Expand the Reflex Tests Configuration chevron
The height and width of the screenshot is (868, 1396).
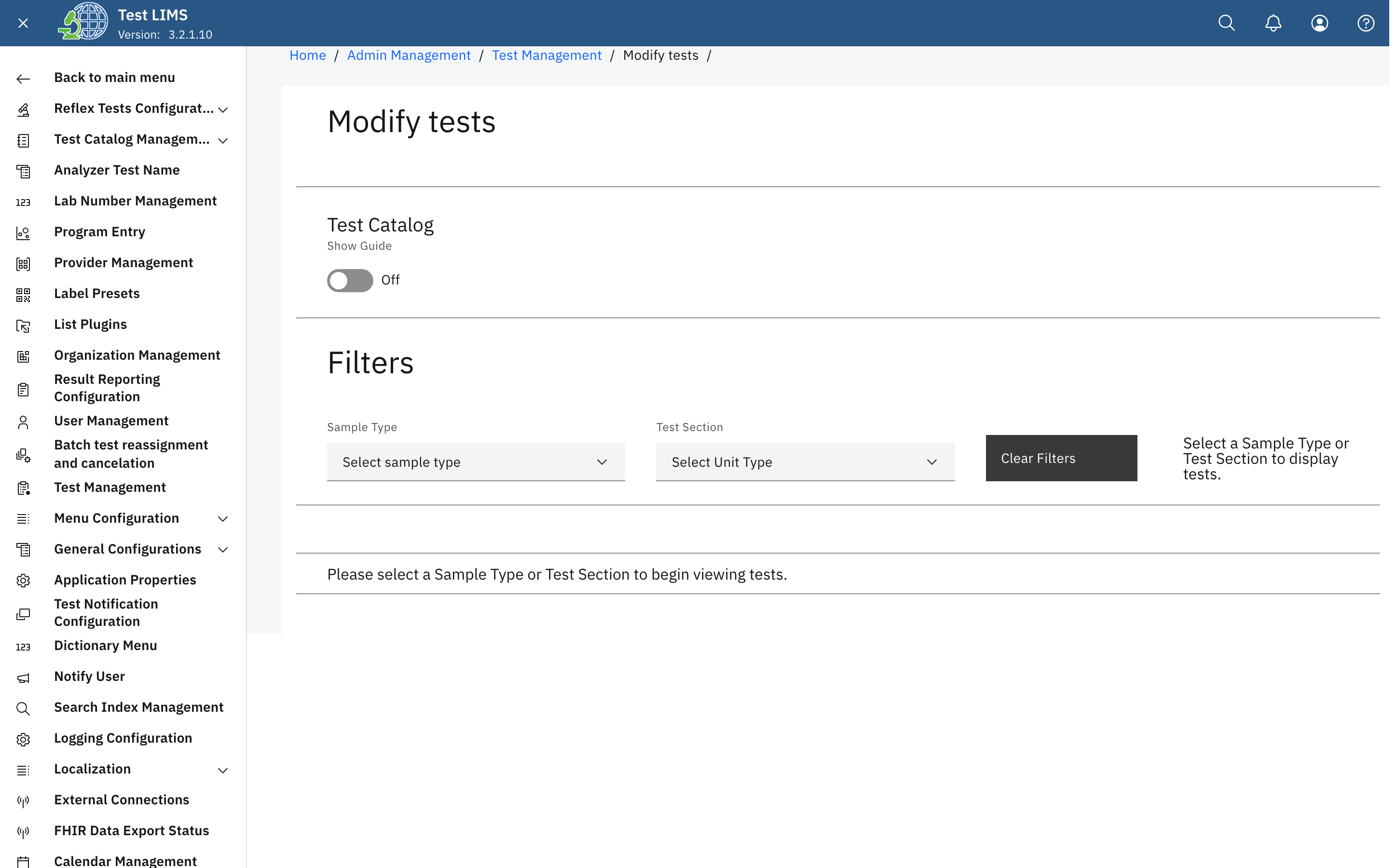click(223, 109)
